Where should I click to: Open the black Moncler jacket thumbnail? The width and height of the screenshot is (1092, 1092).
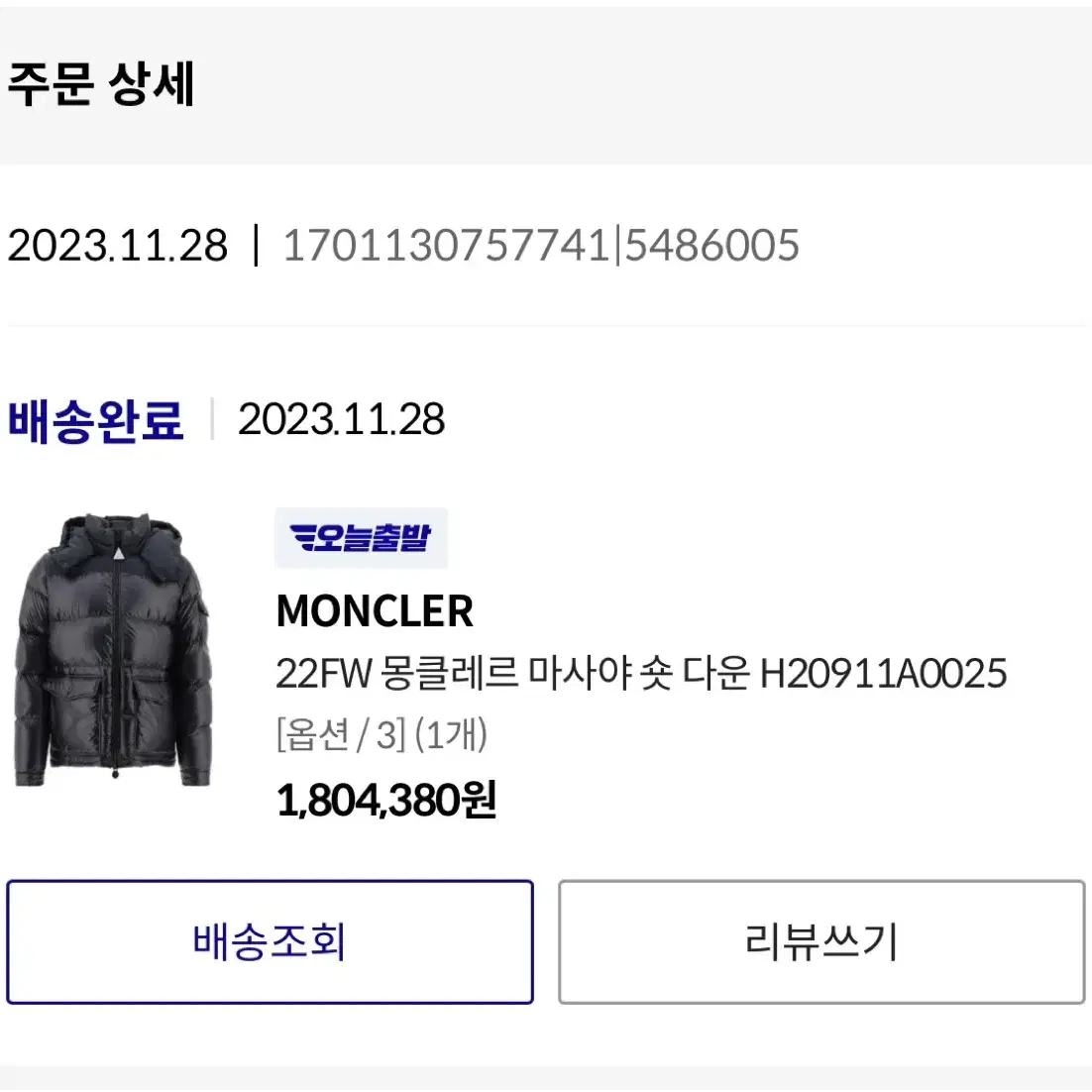(x=112, y=650)
